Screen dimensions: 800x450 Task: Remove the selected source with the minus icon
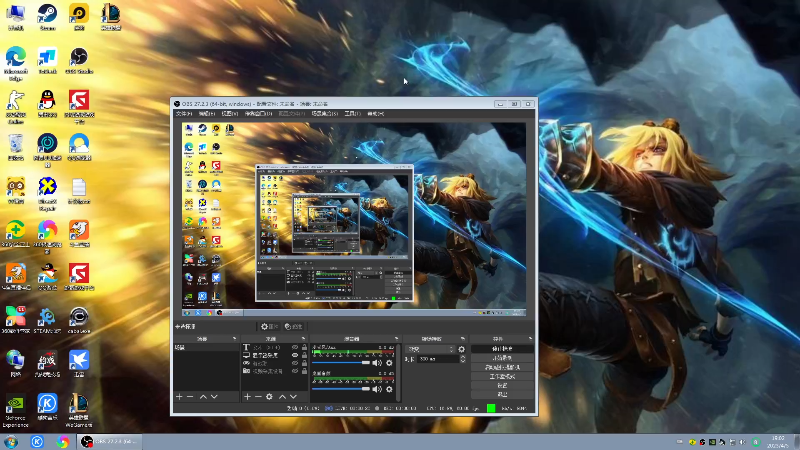(258, 396)
